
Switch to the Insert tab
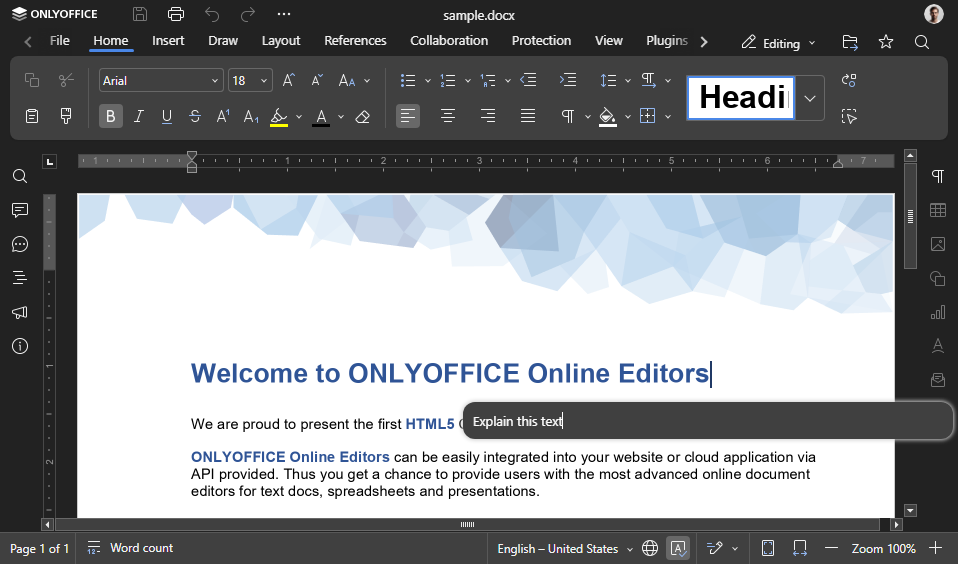click(x=168, y=41)
